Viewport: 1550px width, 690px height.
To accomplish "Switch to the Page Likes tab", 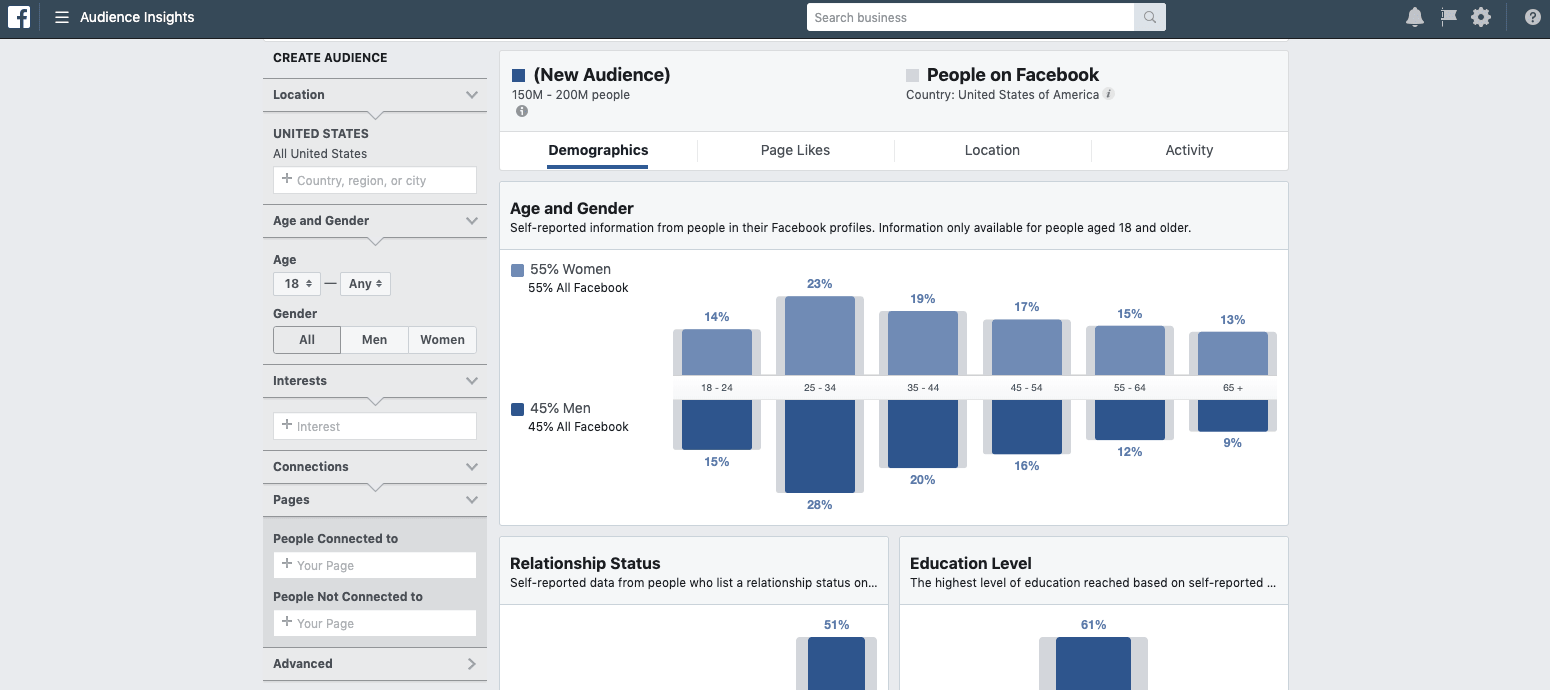I will pos(795,150).
